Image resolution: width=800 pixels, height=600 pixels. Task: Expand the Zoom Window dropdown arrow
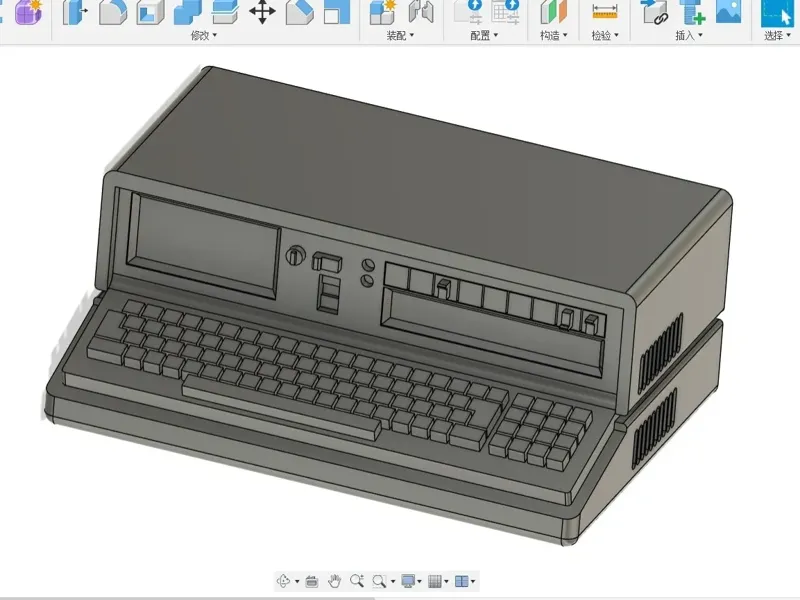pyautogui.click(x=392, y=581)
